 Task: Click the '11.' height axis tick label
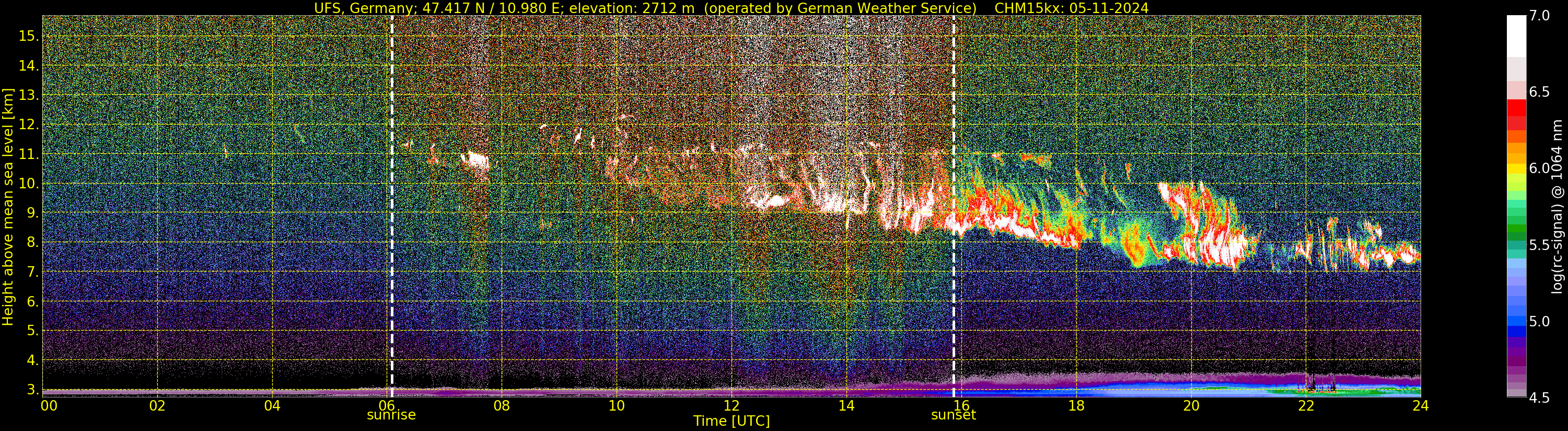[29, 154]
